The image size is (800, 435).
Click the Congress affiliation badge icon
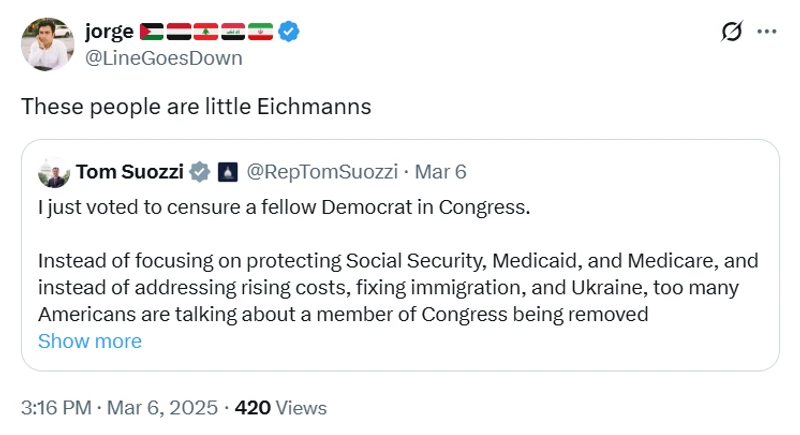[227, 172]
